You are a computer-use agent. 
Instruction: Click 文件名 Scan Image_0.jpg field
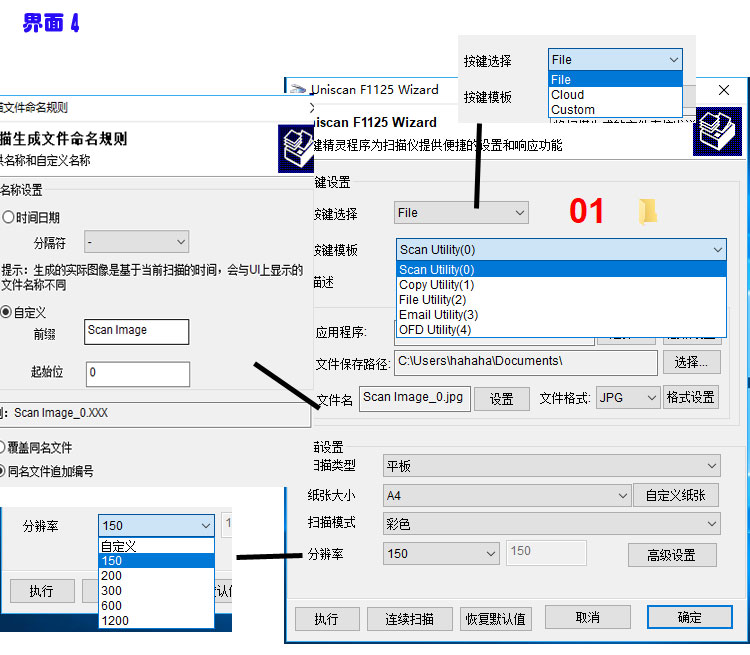coord(415,399)
